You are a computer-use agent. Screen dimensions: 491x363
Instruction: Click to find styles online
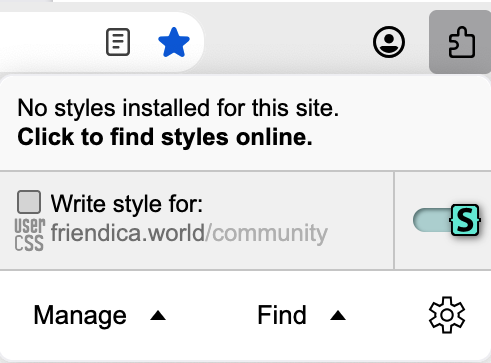(165, 137)
